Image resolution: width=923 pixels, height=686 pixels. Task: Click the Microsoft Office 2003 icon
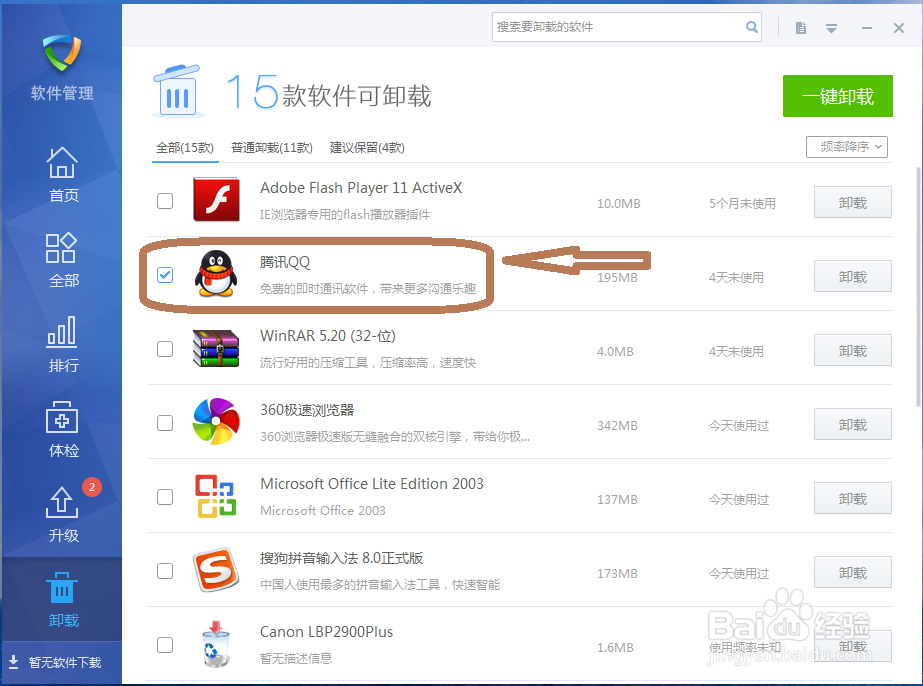point(216,496)
